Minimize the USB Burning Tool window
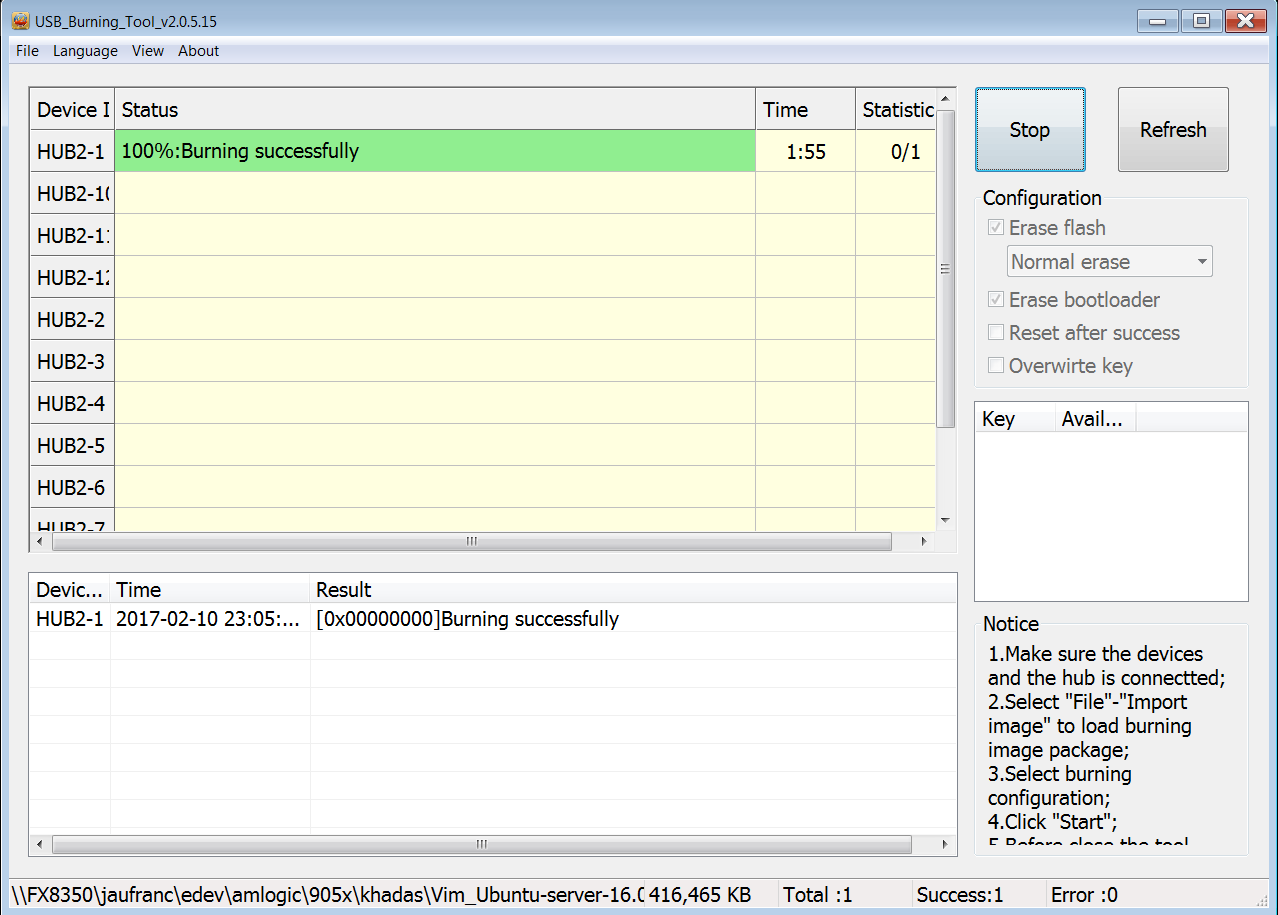Screen dimensions: 1278x915 tap(1157, 20)
